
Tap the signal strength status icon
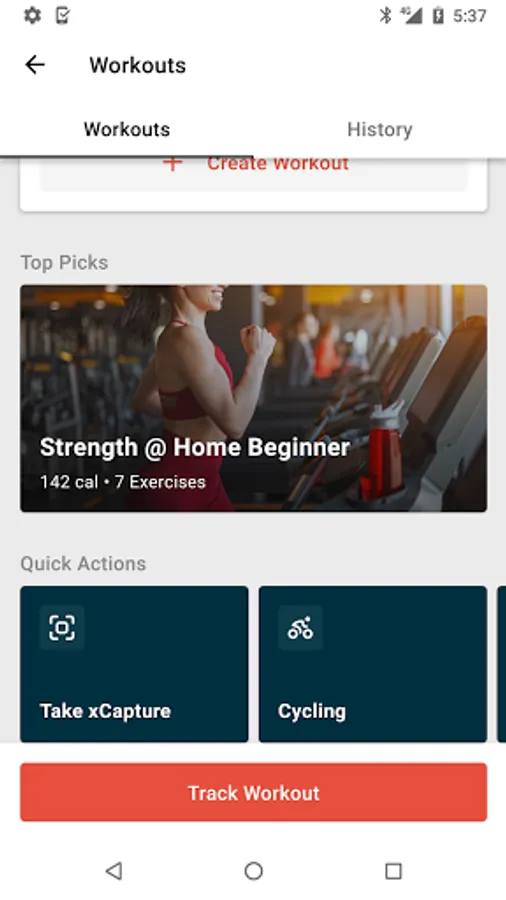[x=412, y=15]
